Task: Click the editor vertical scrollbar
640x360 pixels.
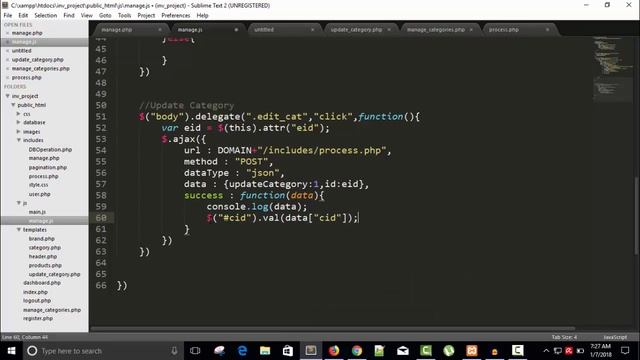Action: click(x=636, y=216)
